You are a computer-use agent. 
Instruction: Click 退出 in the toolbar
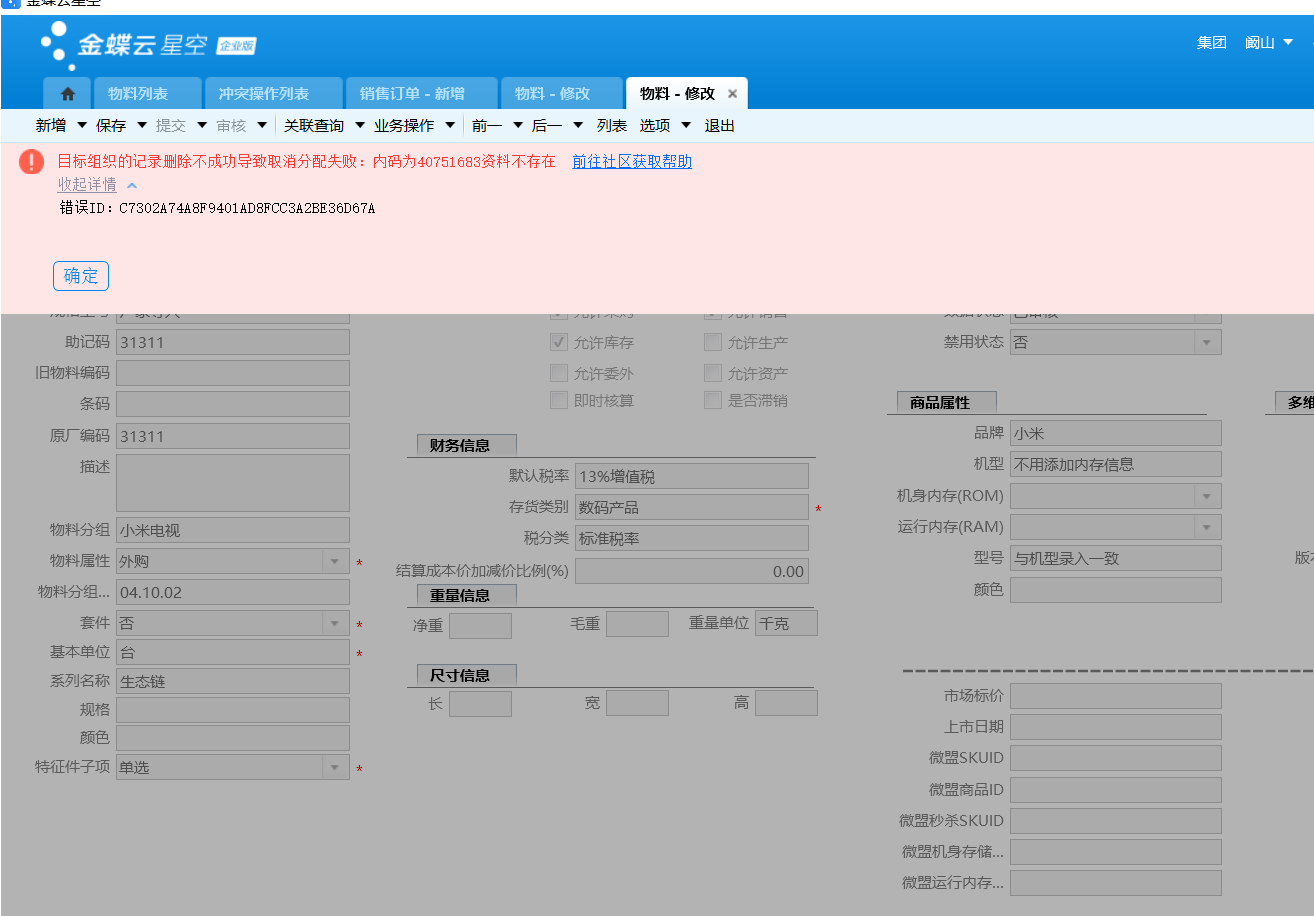pyautogui.click(x=720, y=126)
